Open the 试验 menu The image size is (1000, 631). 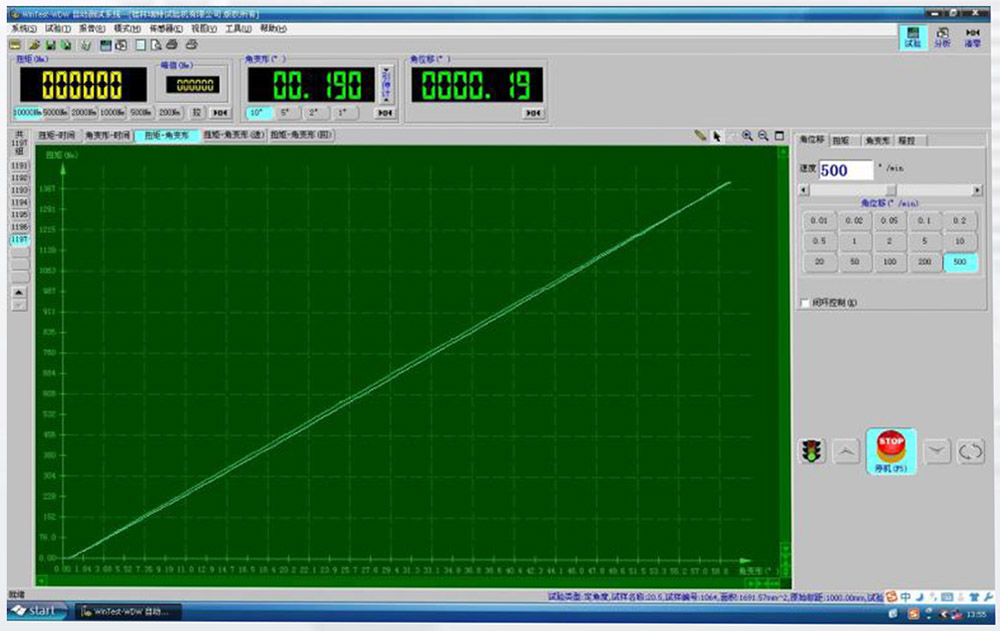[57, 28]
